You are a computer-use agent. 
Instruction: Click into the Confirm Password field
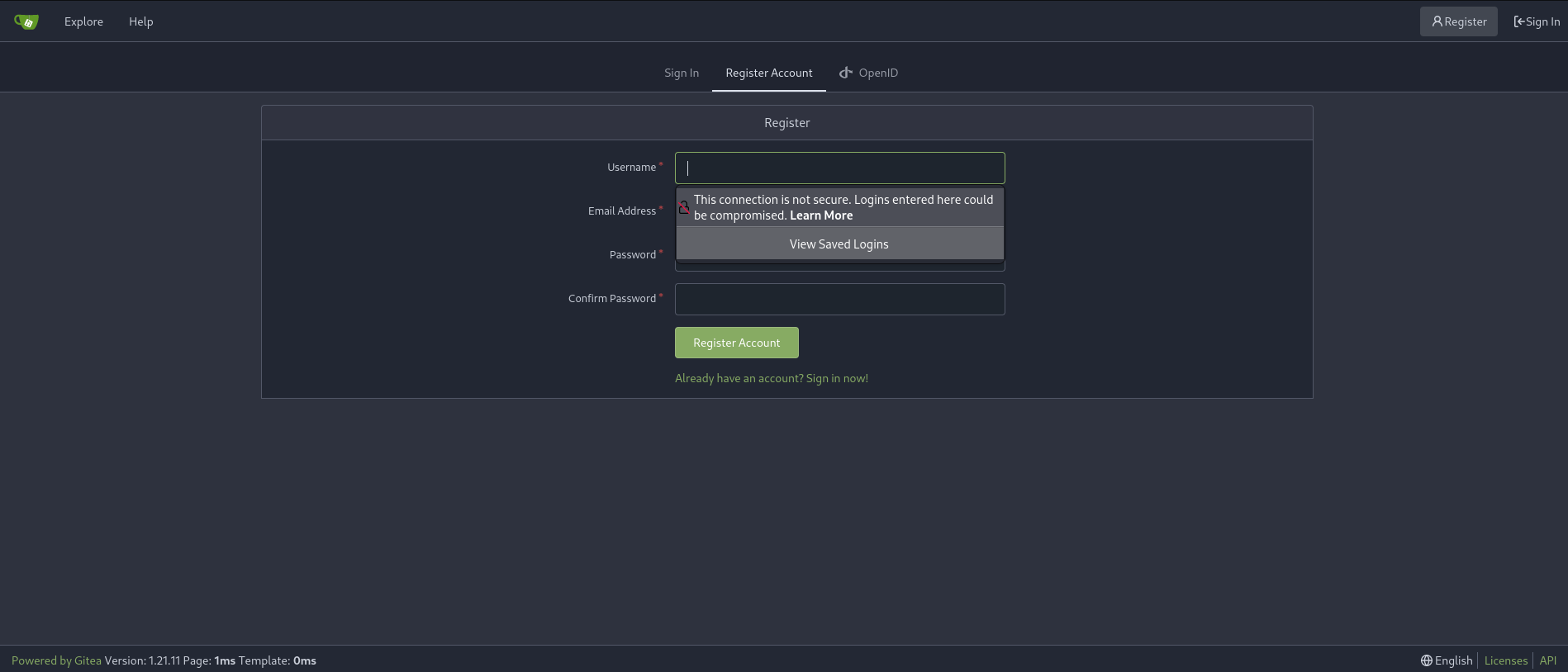pos(839,299)
